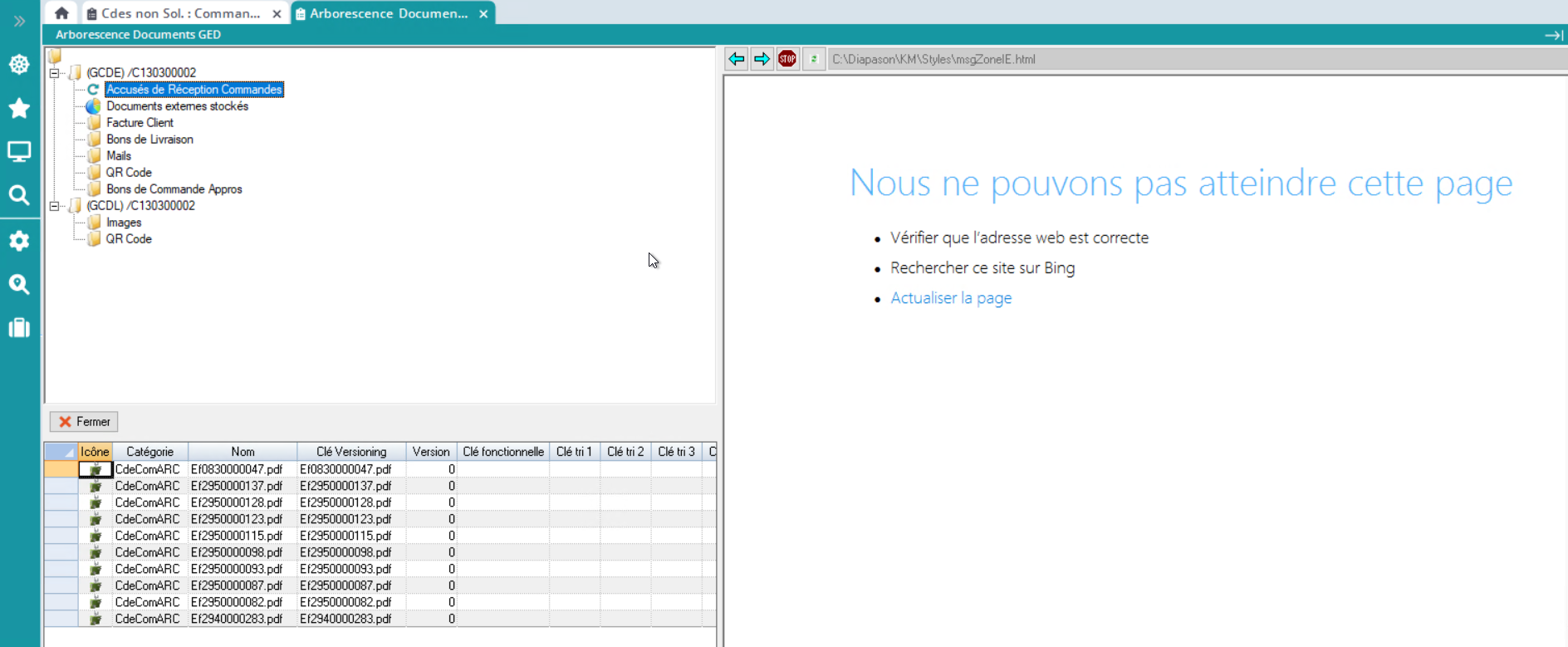Viewport: 1568px width, 647px height.
Task: Close the Arborescence Documen... tab
Action: 483,14
